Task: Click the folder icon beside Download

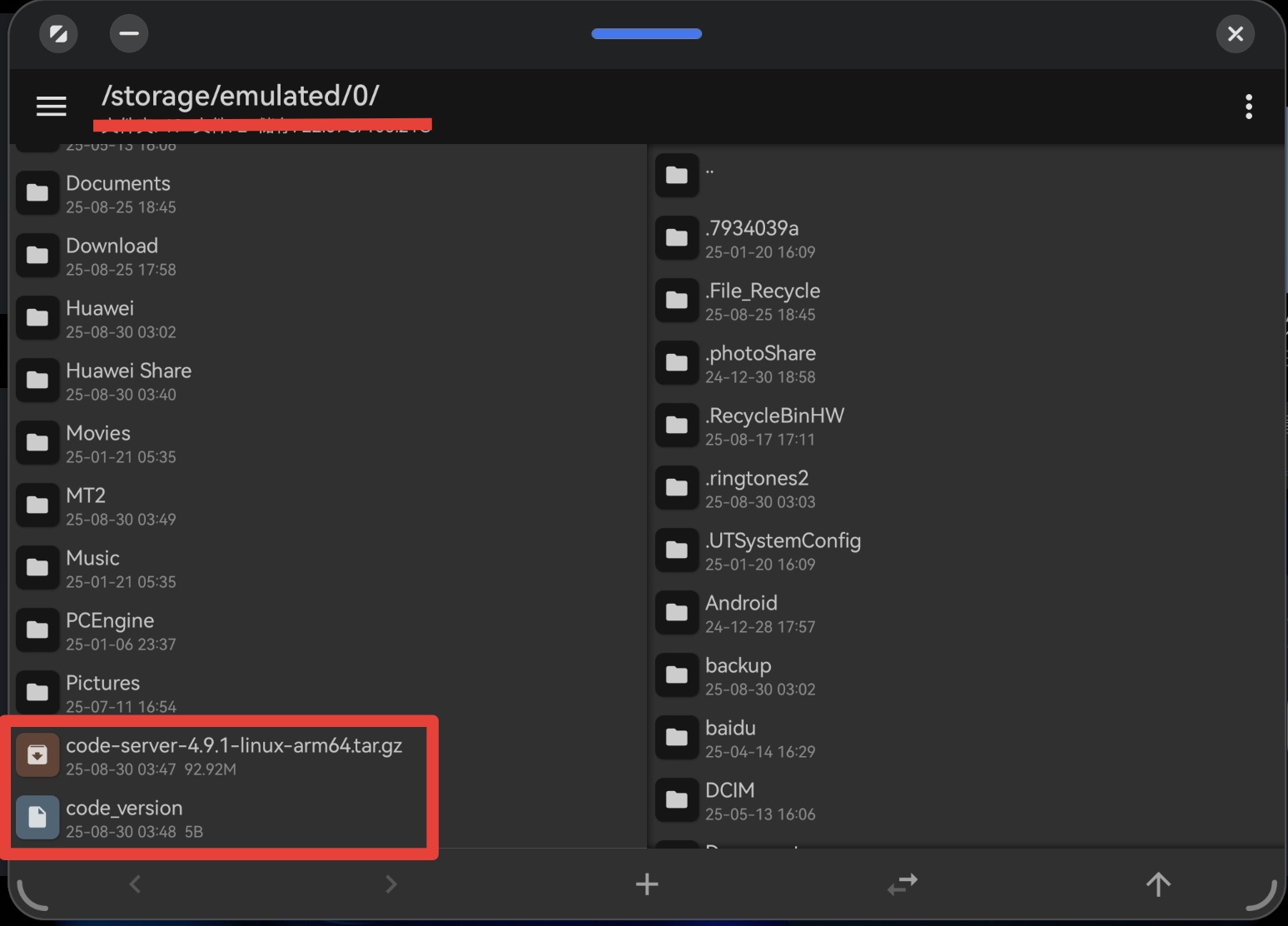Action: pos(37,256)
